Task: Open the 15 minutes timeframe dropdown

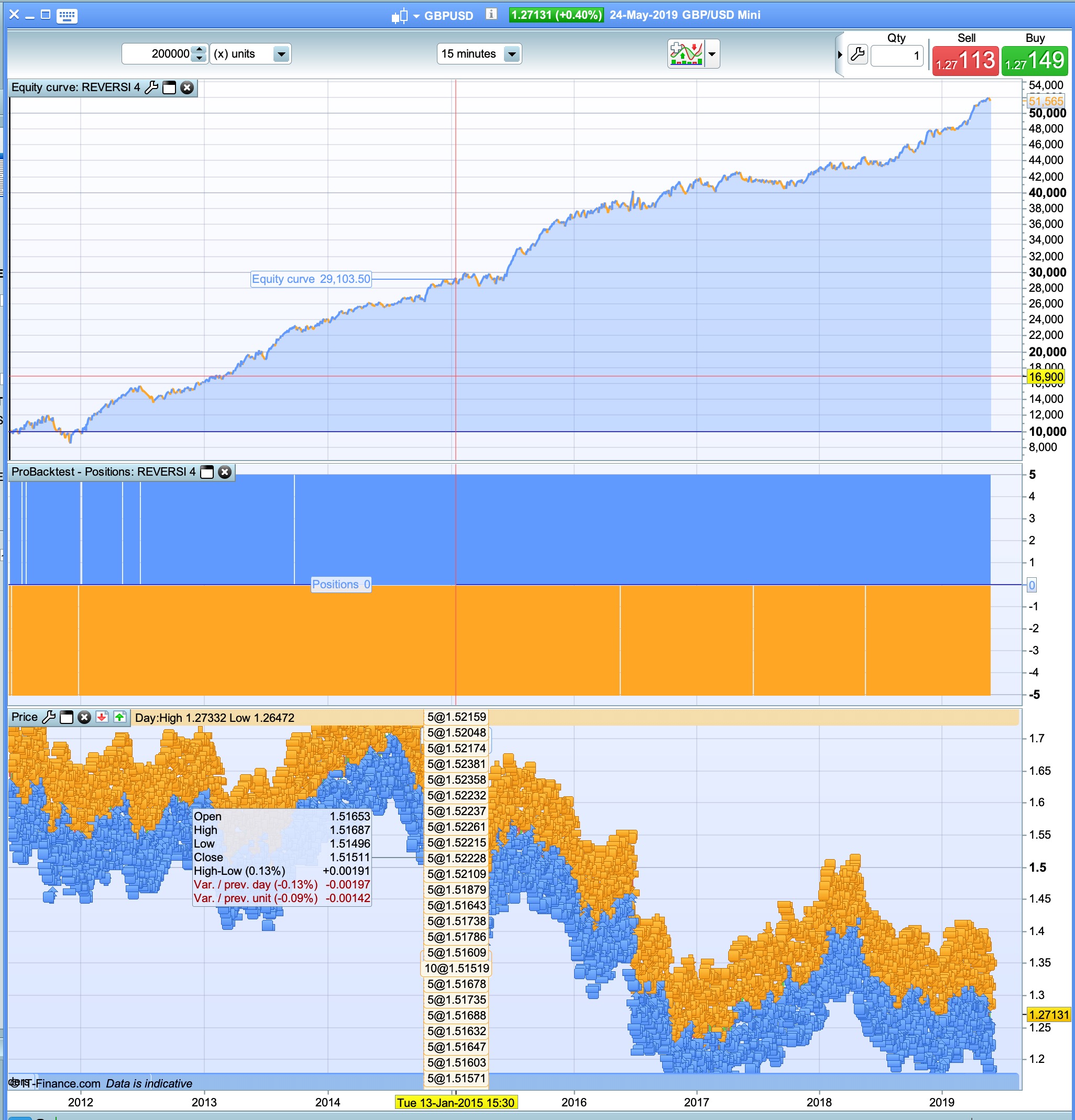Action: pos(511,54)
